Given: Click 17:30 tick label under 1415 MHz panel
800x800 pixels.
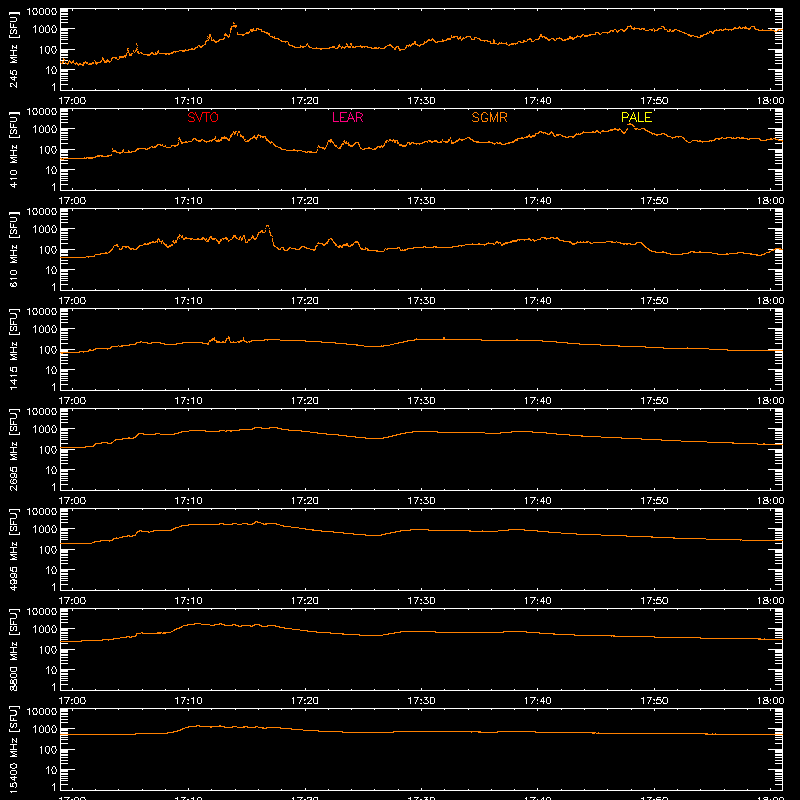Looking at the screenshot, I should coord(421,401).
